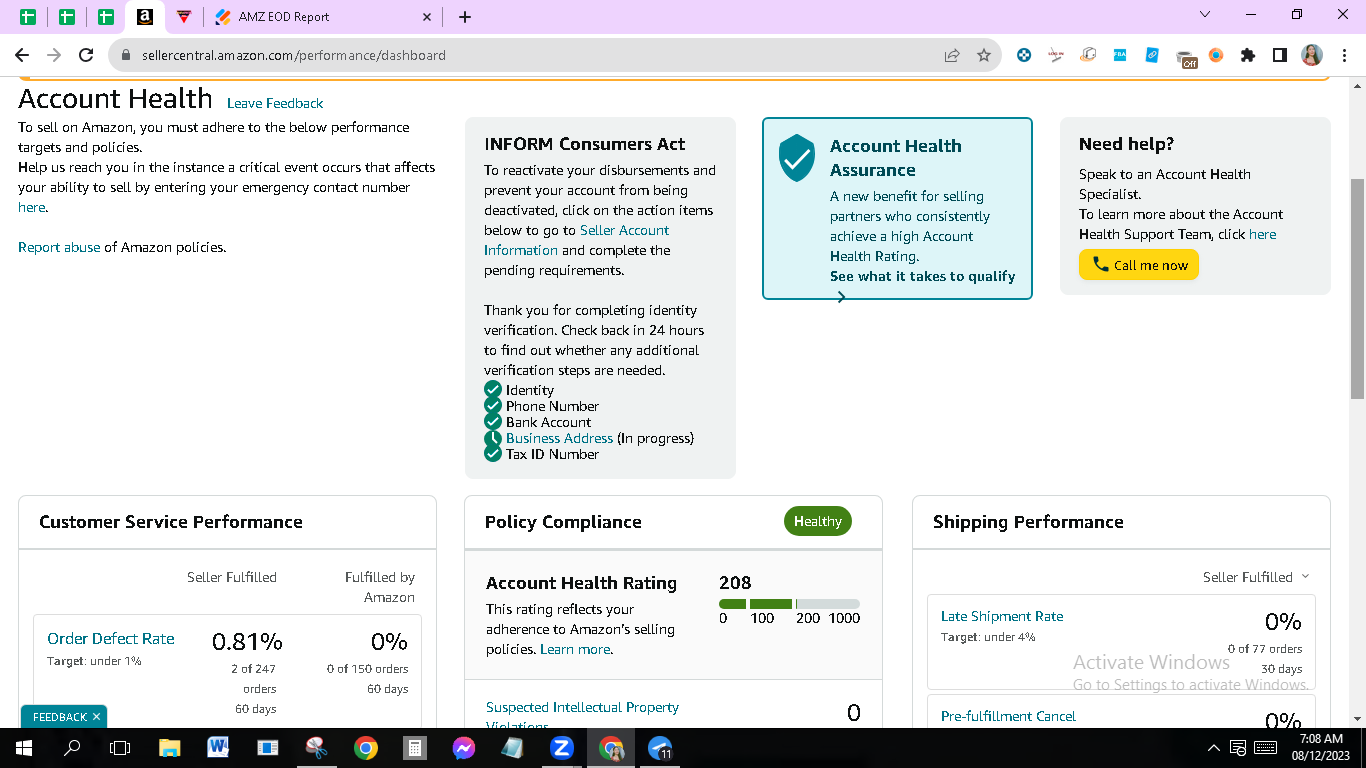This screenshot has width=1366, height=768.
Task: Bookmark this page with the star
Action: coord(984,56)
